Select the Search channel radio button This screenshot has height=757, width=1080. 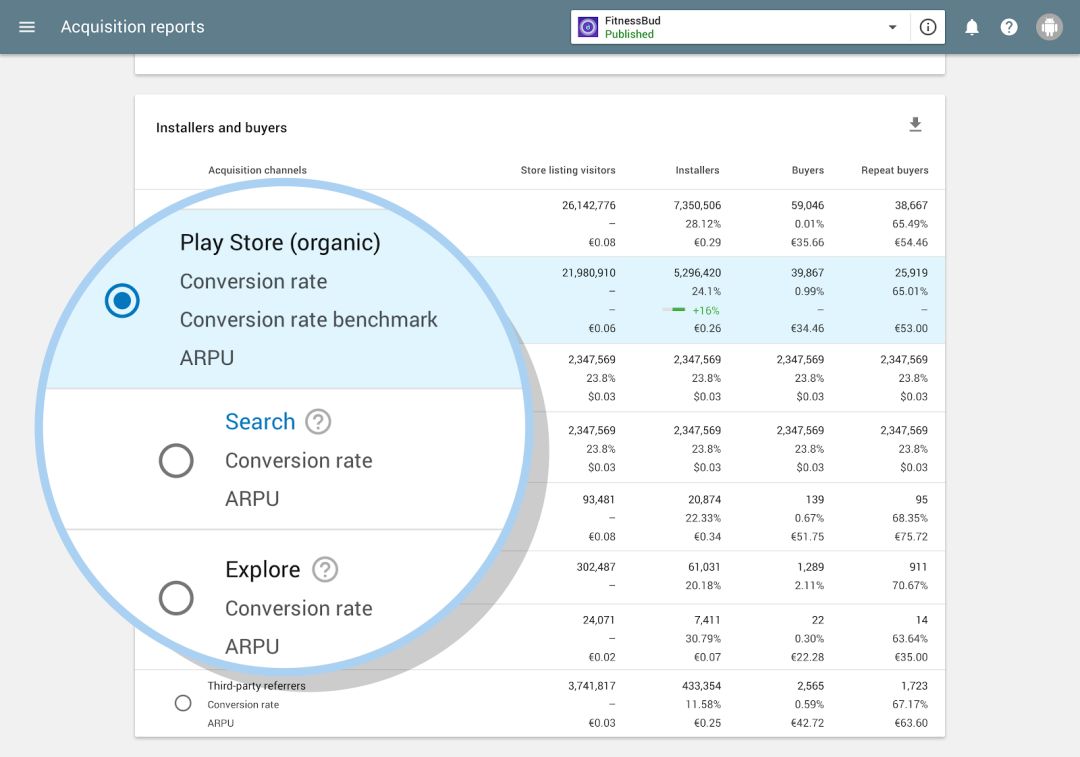click(x=176, y=461)
